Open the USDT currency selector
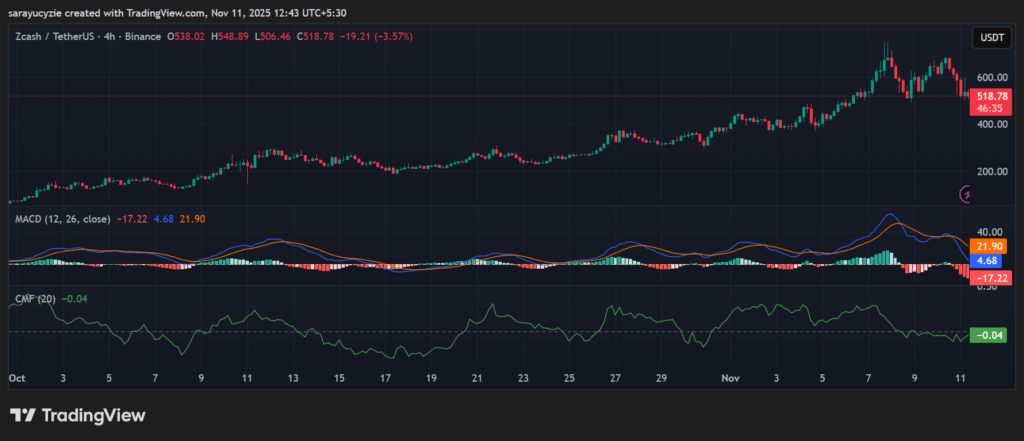This screenshot has width=1024, height=441. [989, 38]
